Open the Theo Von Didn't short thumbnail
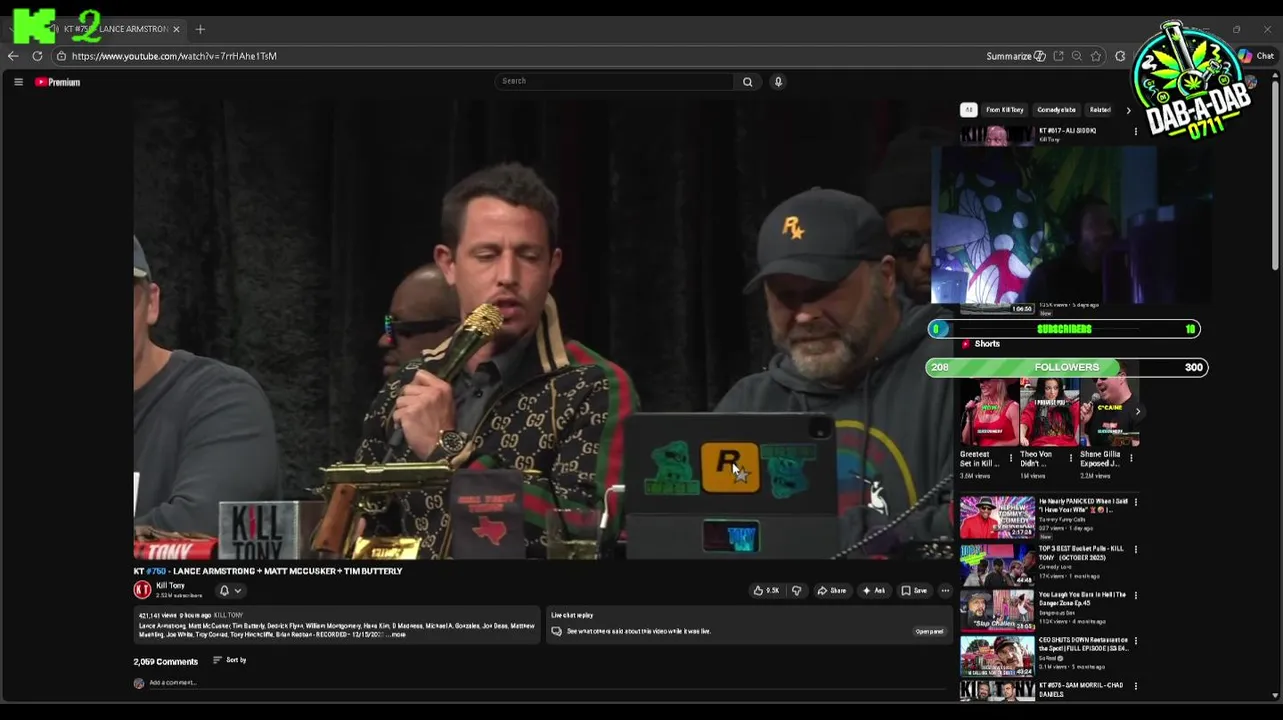 pos(1048,410)
